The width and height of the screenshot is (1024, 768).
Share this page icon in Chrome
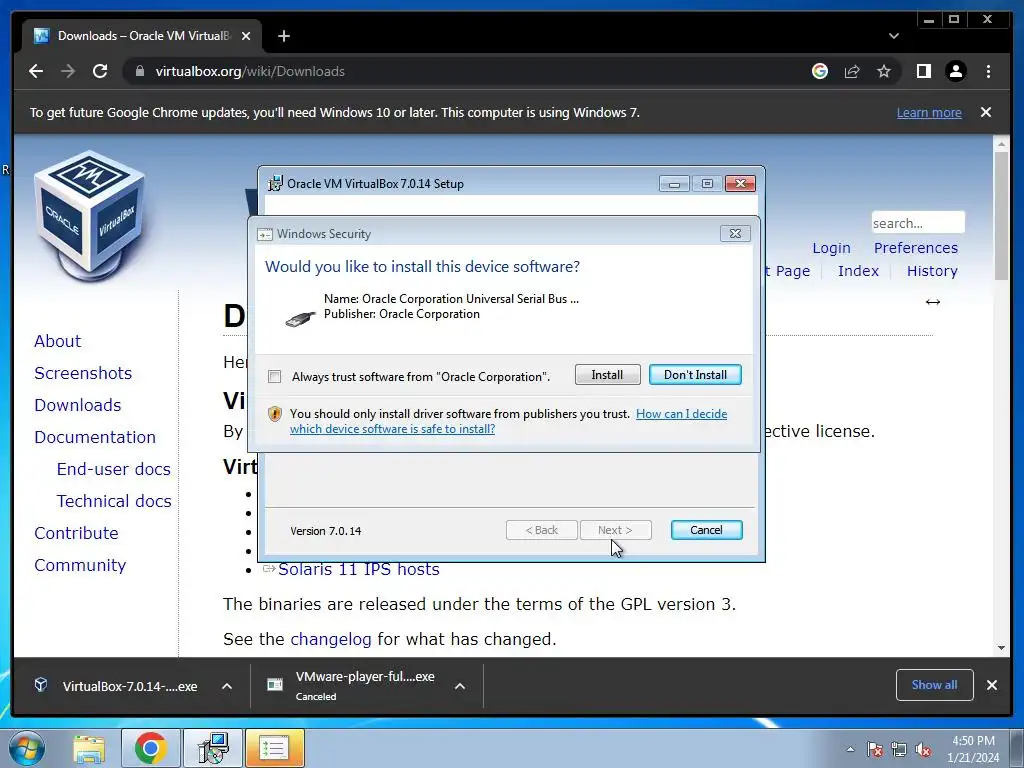click(x=852, y=71)
